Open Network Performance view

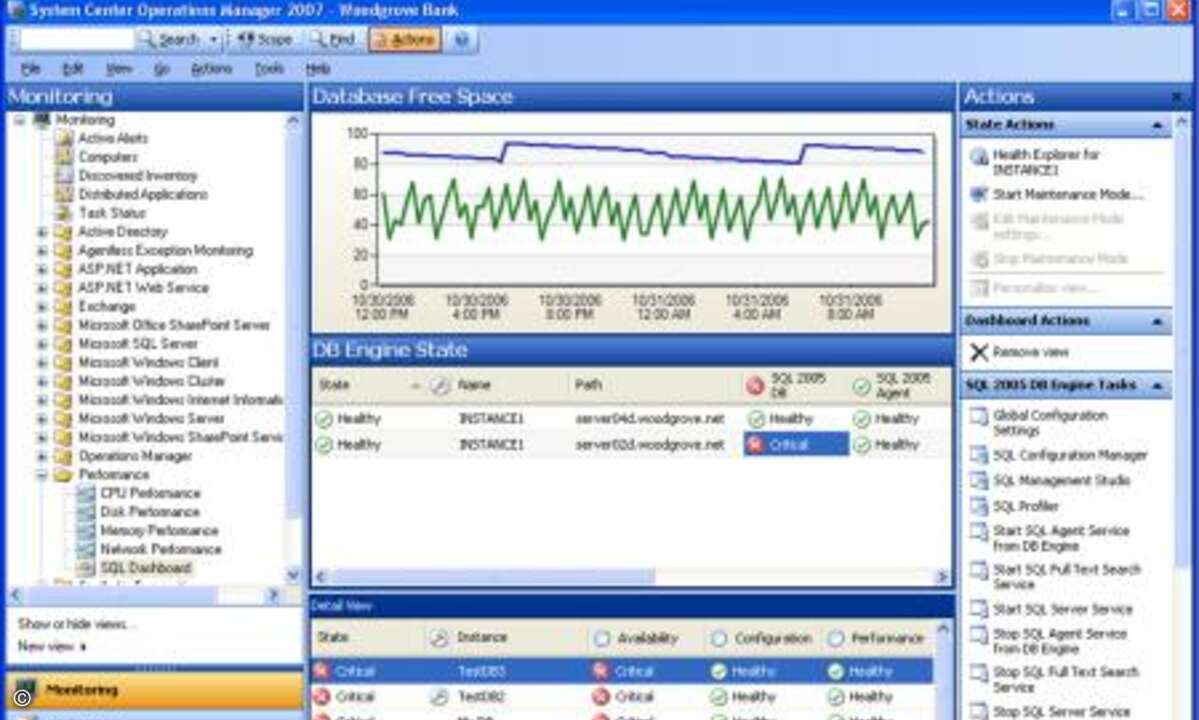click(161, 550)
